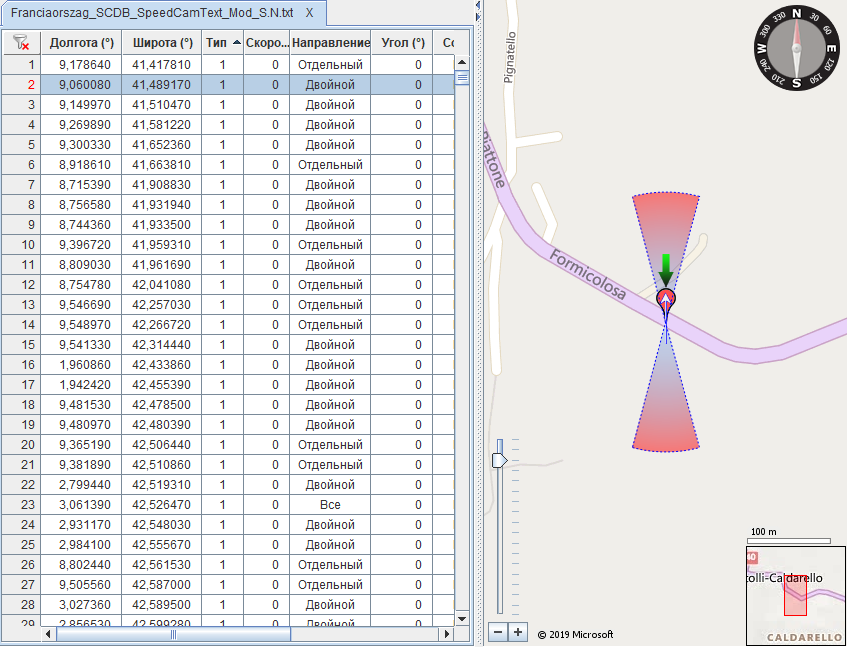Image resolution: width=848 pixels, height=648 pixels.
Task: Click the overview minimap thumbnail
Action: pyautogui.click(x=796, y=596)
